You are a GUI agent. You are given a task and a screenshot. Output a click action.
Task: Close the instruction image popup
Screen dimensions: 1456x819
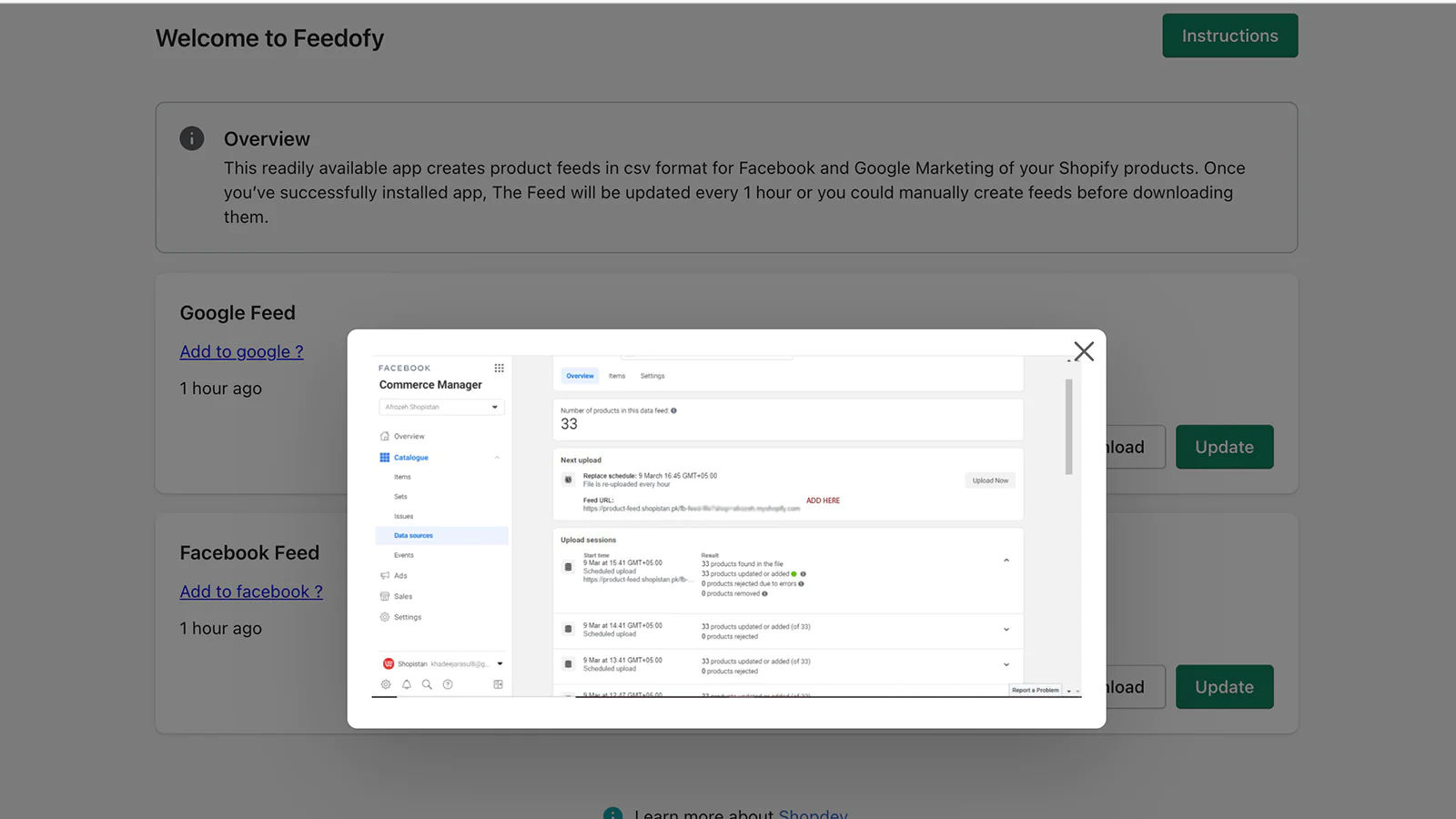coord(1083,351)
